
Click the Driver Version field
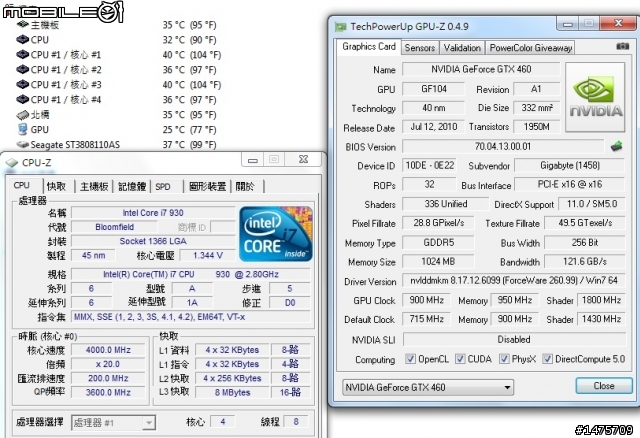point(513,280)
